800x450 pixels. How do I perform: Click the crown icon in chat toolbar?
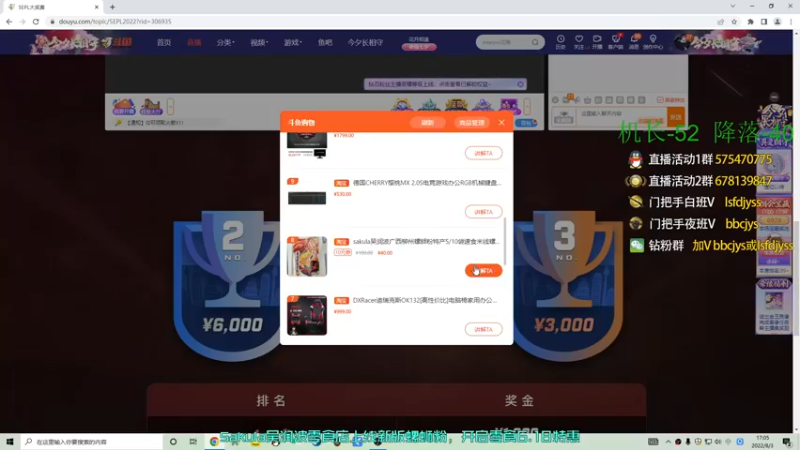click(x=587, y=100)
